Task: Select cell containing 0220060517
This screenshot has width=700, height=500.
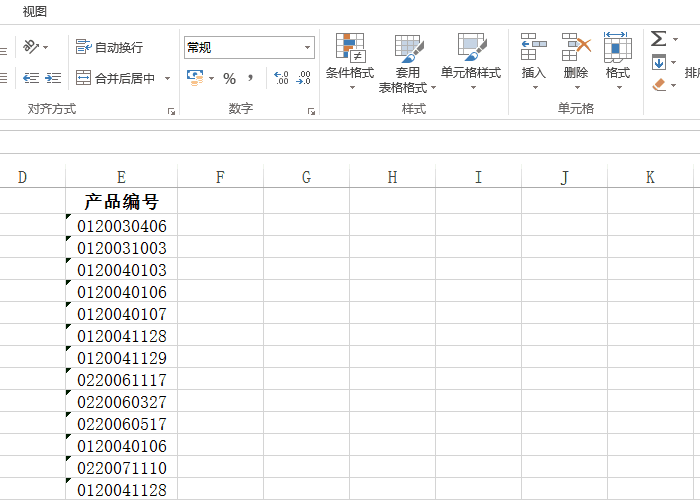Action: (x=121, y=423)
